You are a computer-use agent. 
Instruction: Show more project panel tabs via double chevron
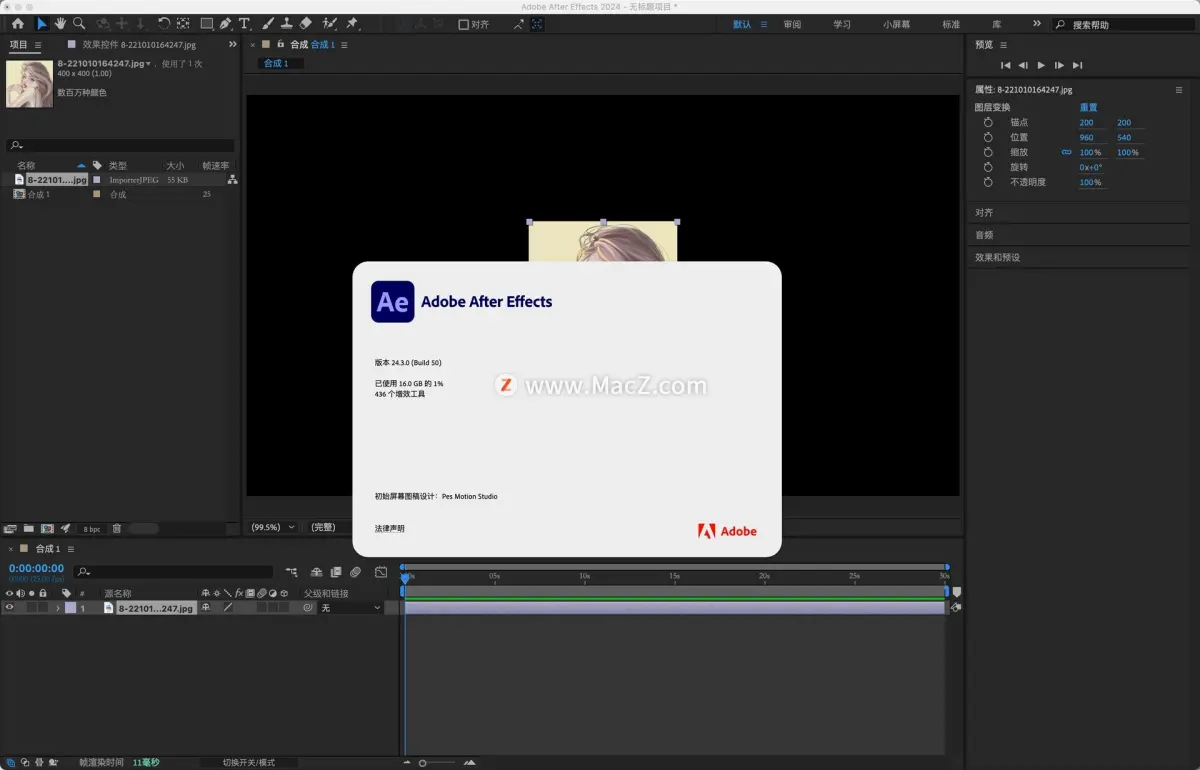[x=233, y=45]
